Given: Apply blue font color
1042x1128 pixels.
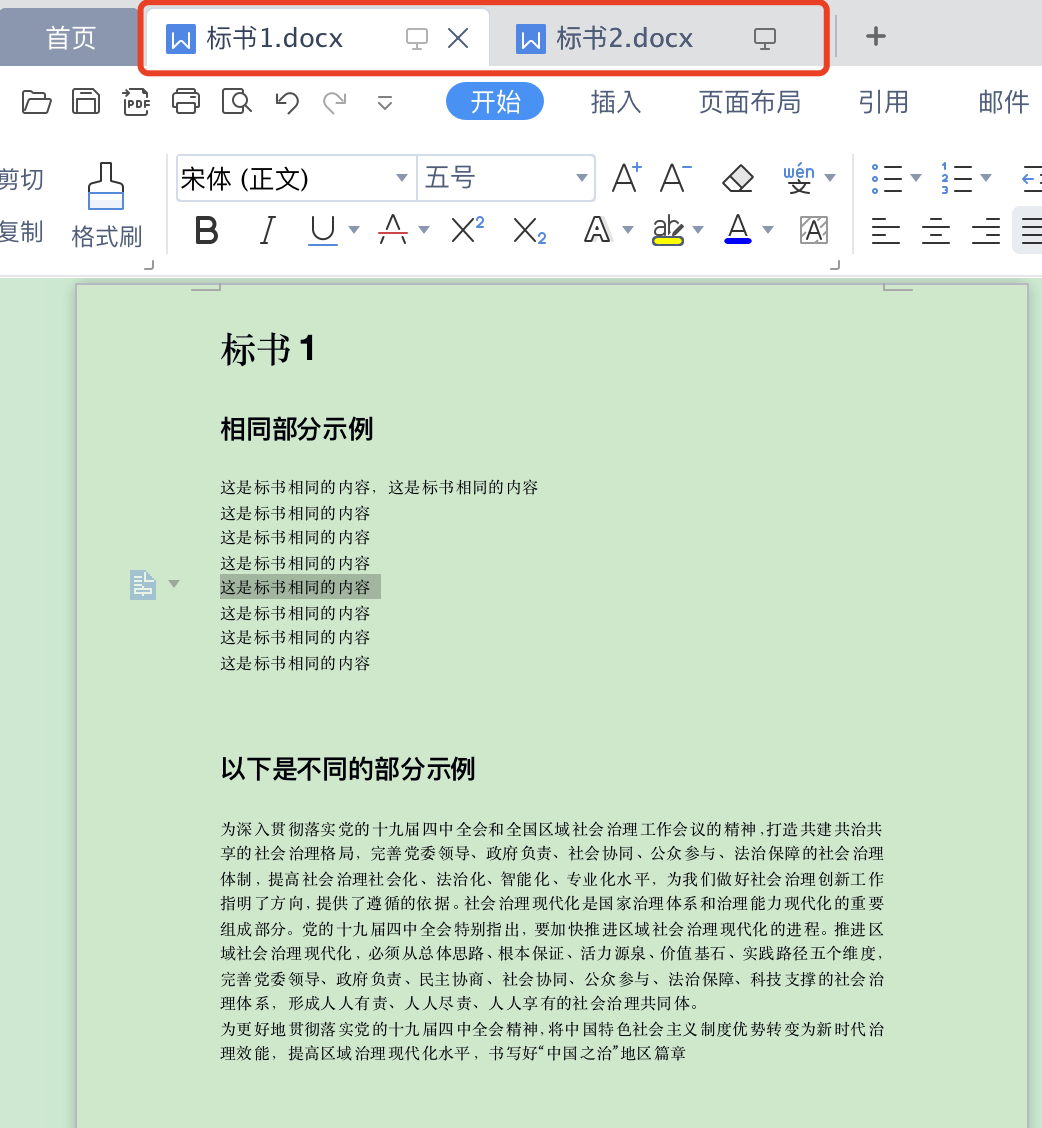Looking at the screenshot, I should pos(738,230).
